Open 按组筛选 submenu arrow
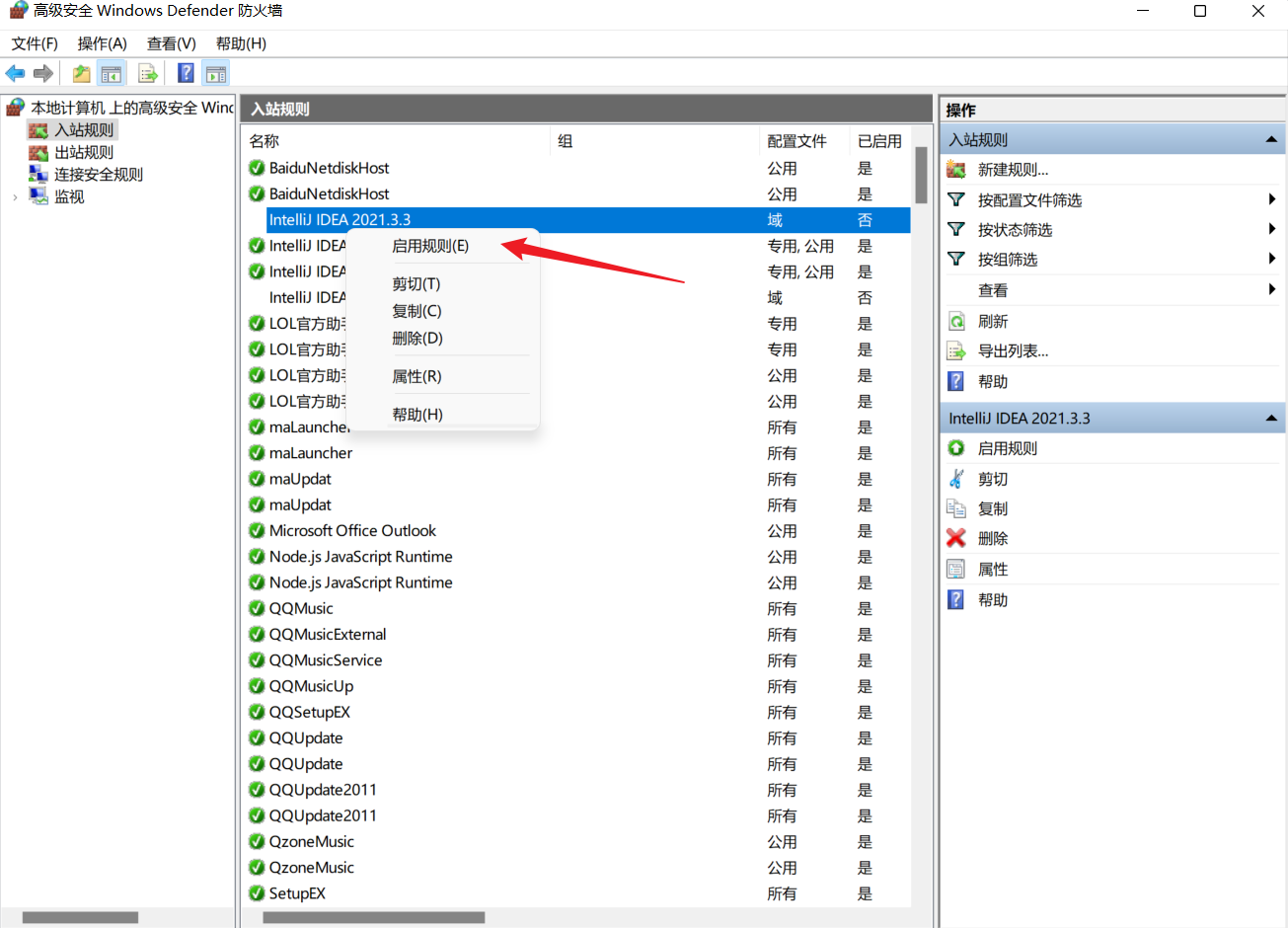The height and width of the screenshot is (928, 1288). click(x=1272, y=259)
